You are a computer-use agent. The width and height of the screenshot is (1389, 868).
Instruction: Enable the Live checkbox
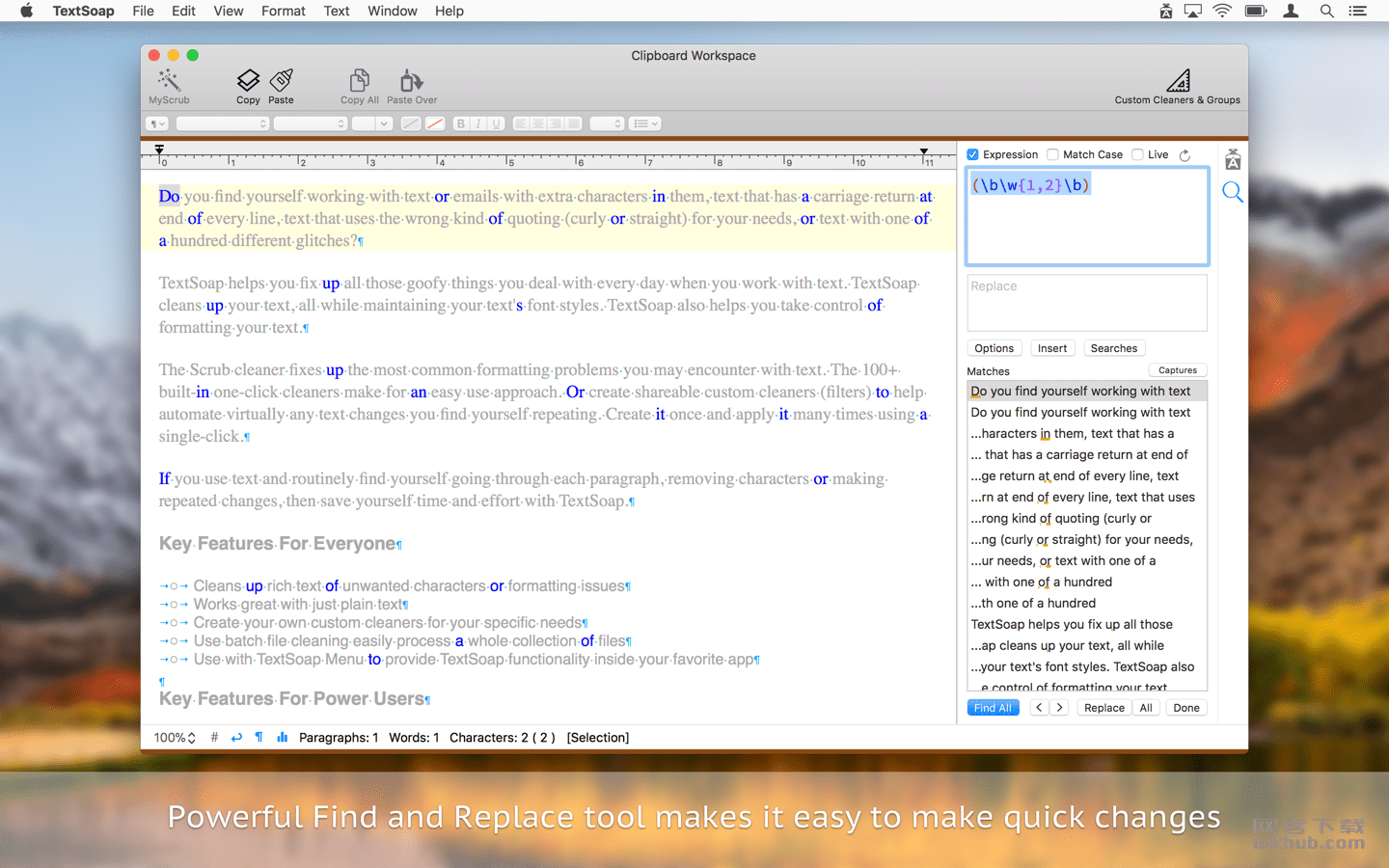pyautogui.click(x=1138, y=154)
